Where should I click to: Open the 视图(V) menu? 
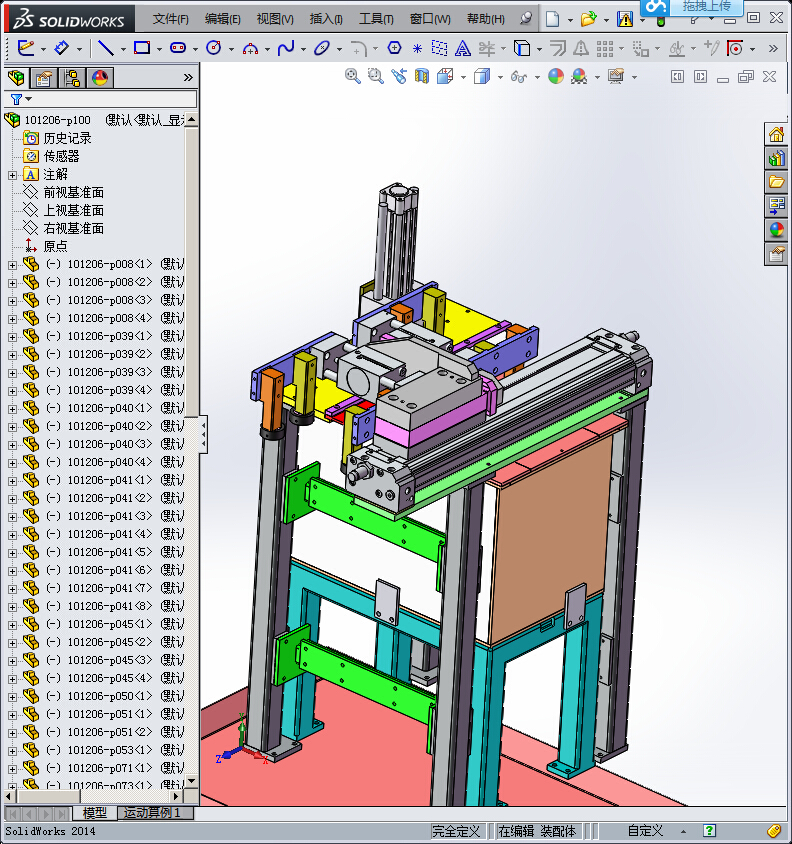coord(275,19)
